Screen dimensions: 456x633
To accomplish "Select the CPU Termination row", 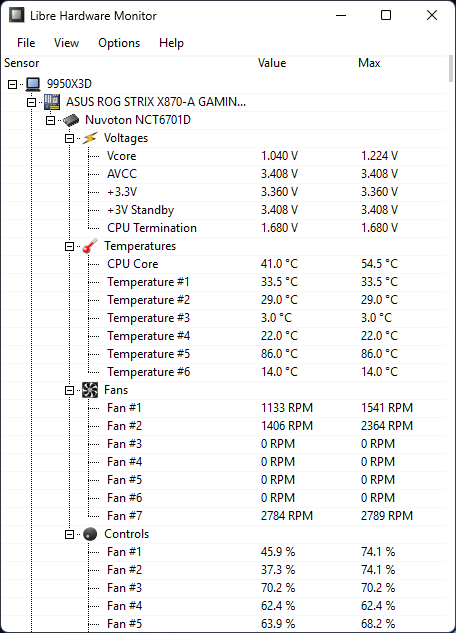I will point(224,228).
